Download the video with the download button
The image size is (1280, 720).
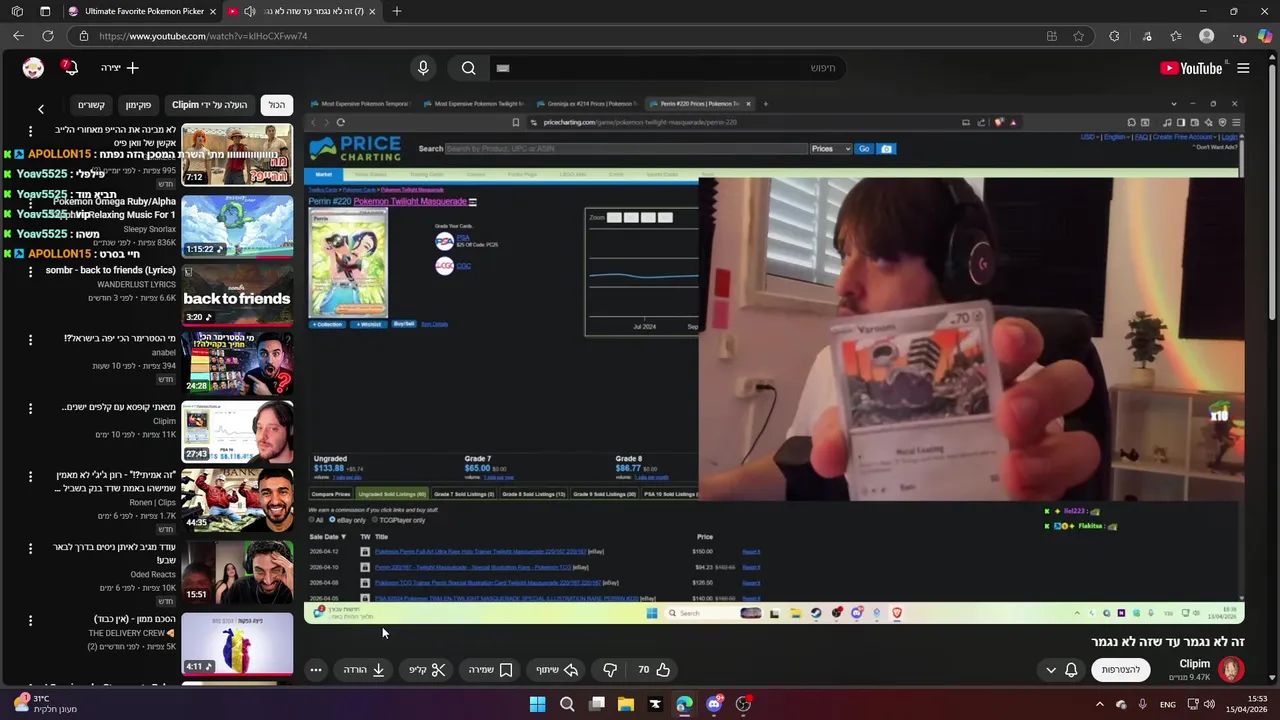click(x=365, y=670)
